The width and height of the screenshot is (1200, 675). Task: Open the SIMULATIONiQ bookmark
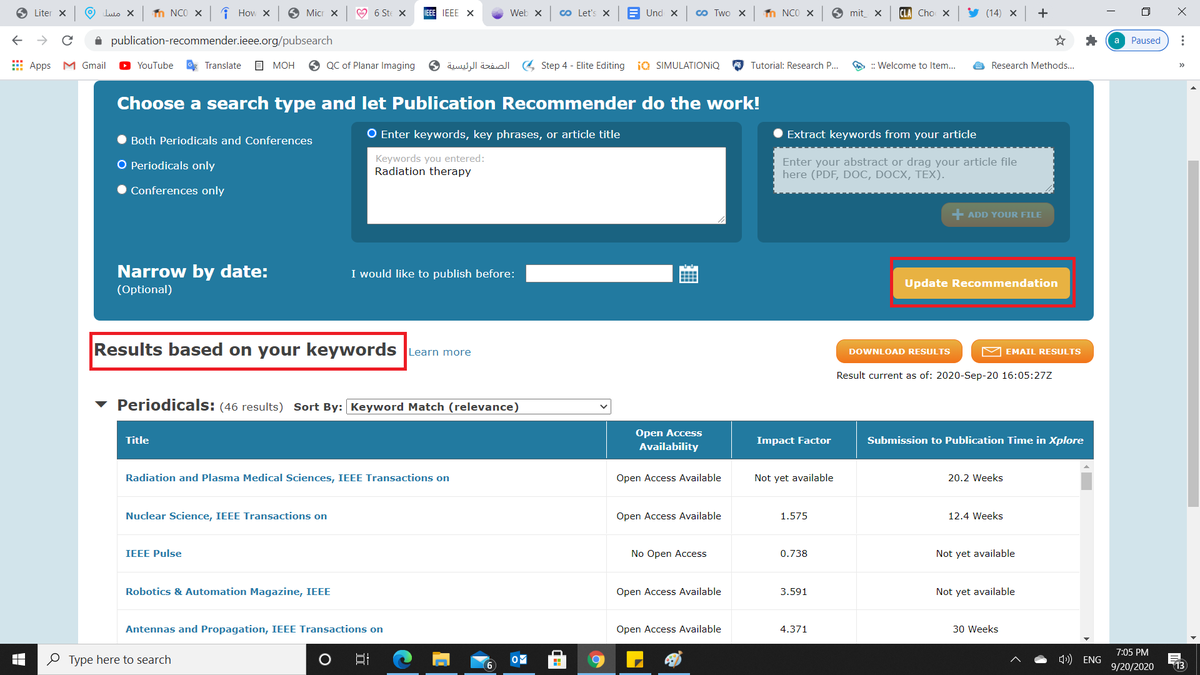(x=678, y=65)
